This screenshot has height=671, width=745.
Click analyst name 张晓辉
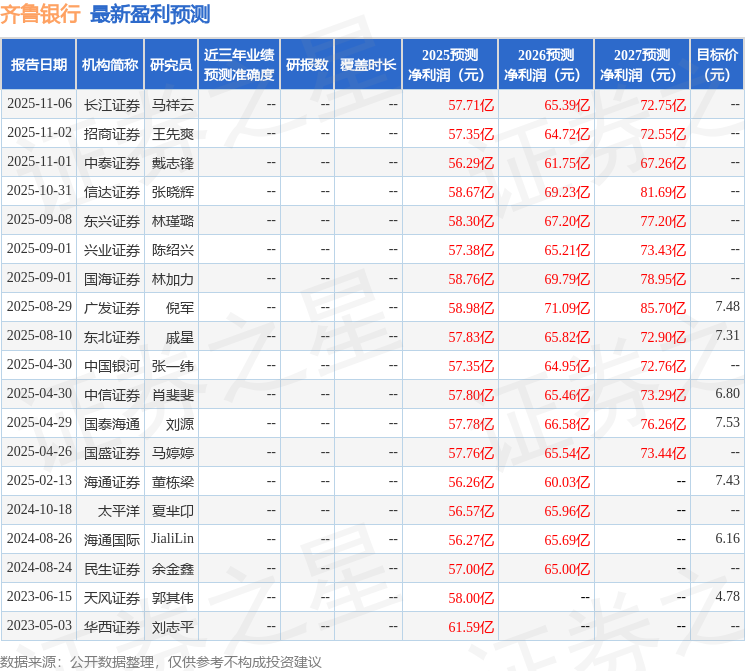pos(173,192)
